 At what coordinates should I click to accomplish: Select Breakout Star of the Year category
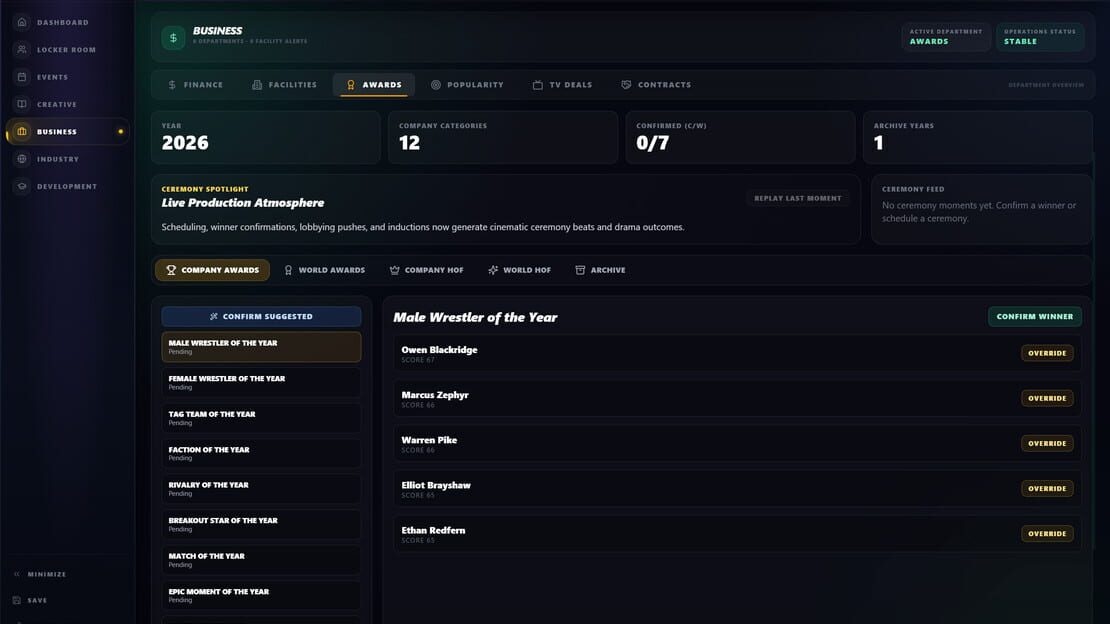[261, 524]
